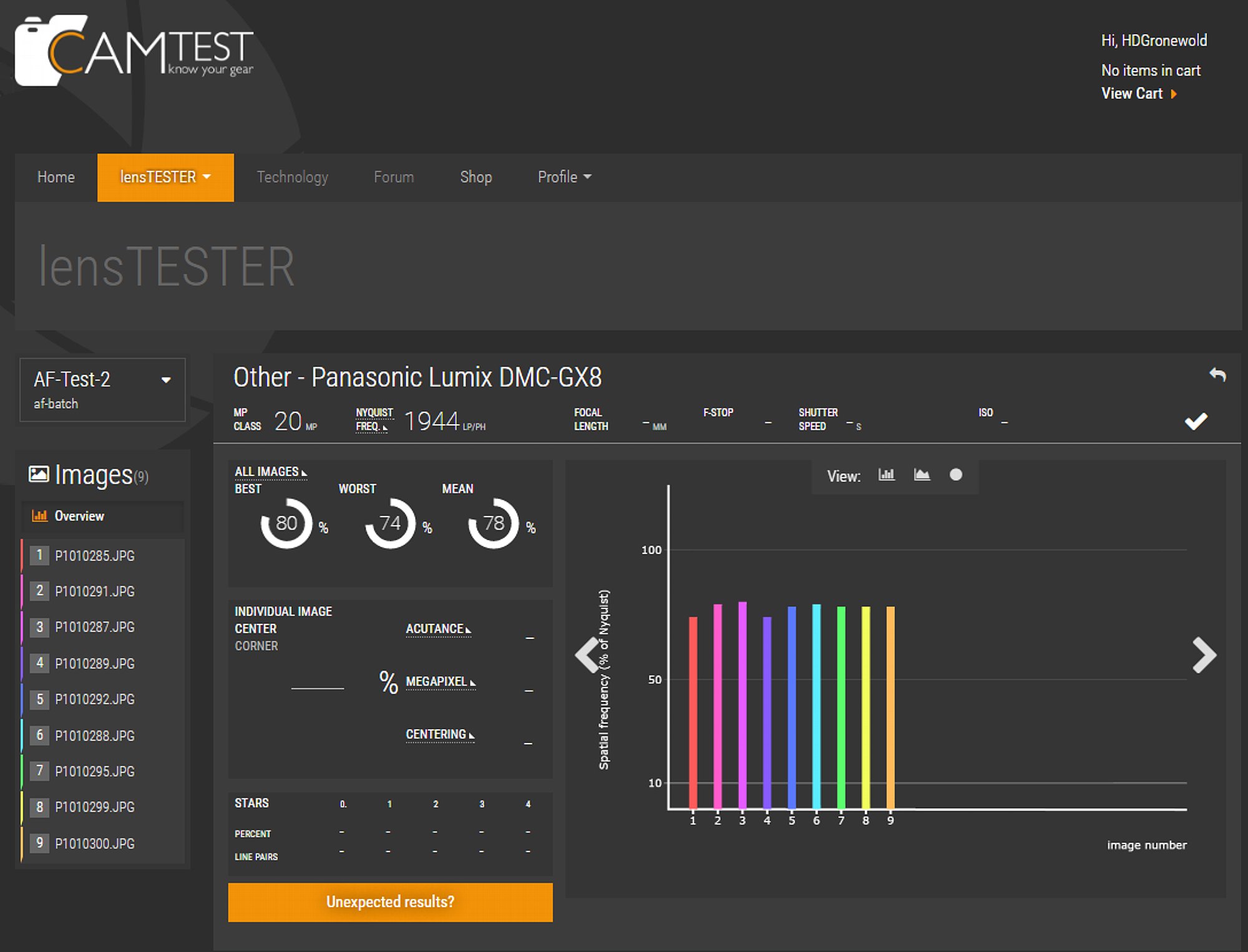
Task: Open image 7 P1010295.JPG
Action: [x=102, y=772]
